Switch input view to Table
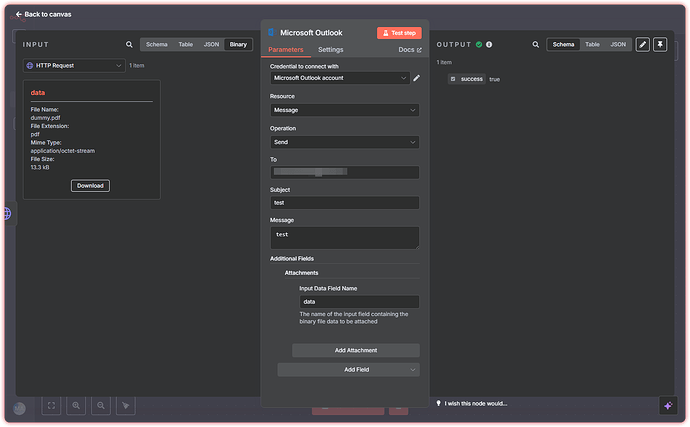This screenshot has width=690, height=427. click(186, 44)
